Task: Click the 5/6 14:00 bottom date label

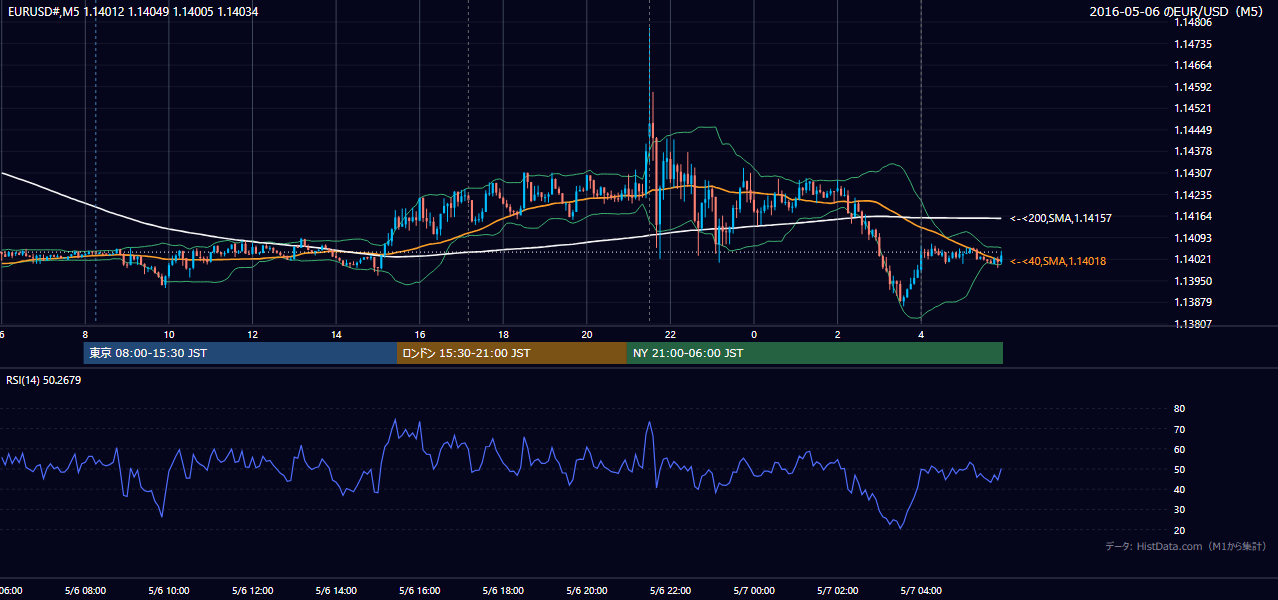Action: [336, 590]
